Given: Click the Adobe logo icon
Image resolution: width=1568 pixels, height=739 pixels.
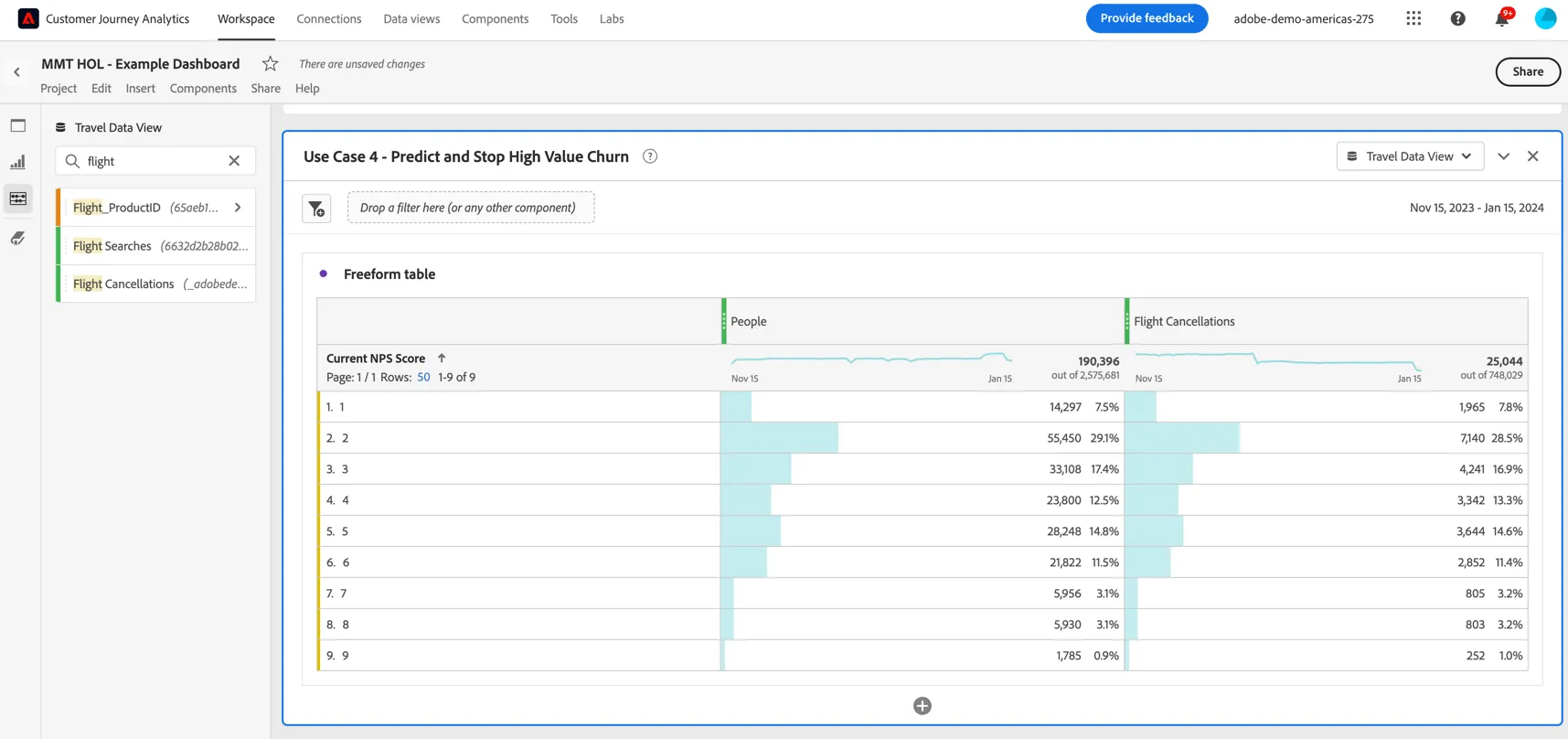Looking at the screenshot, I should 28,18.
